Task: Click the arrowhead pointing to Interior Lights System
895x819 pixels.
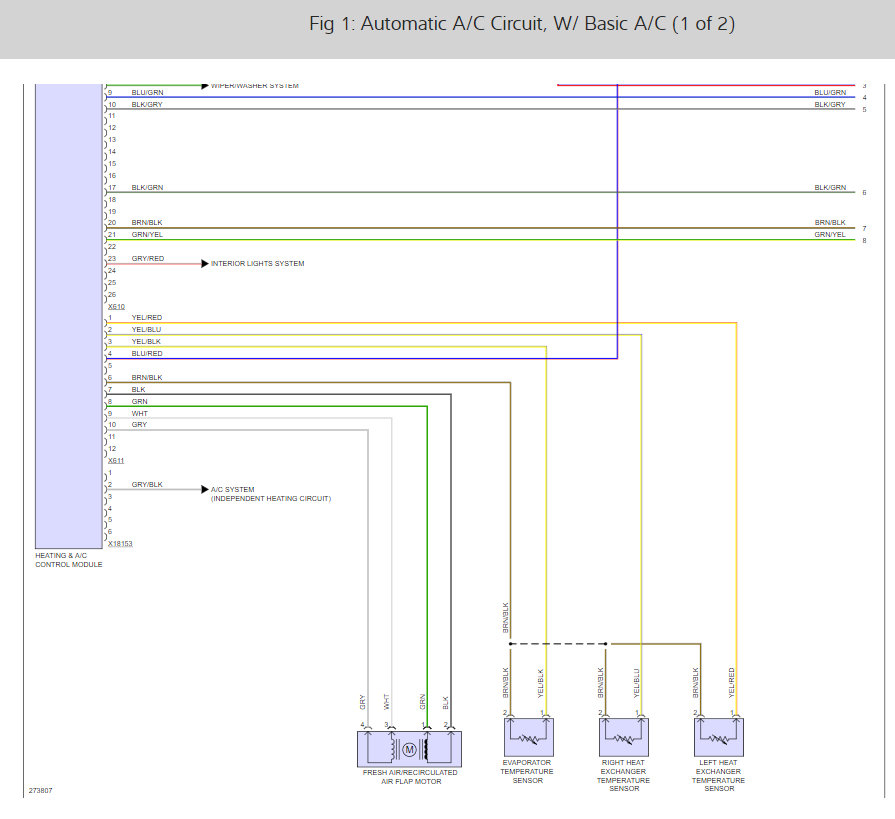Action: click(205, 264)
